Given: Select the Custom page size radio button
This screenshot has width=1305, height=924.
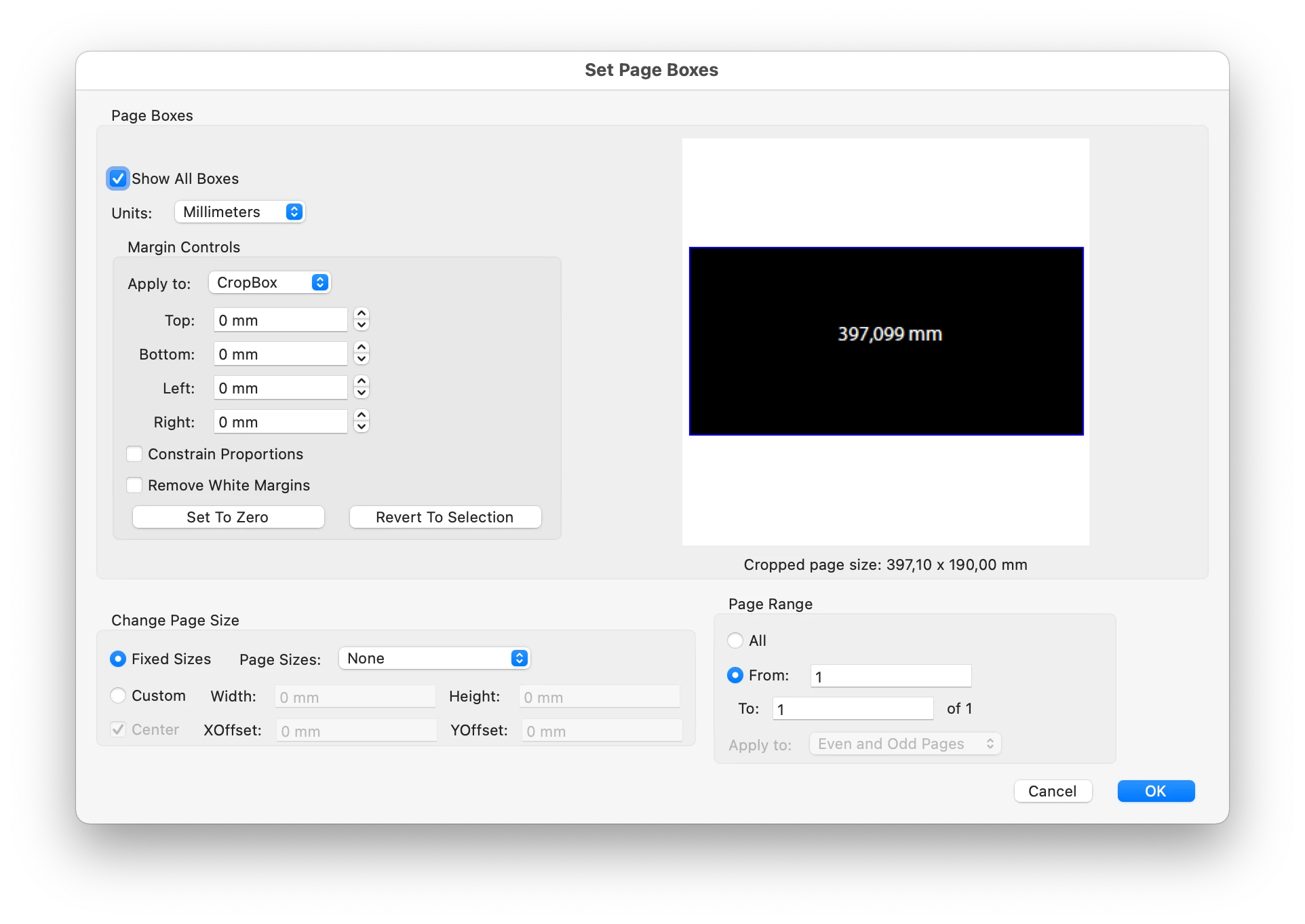Looking at the screenshot, I should click(118, 695).
